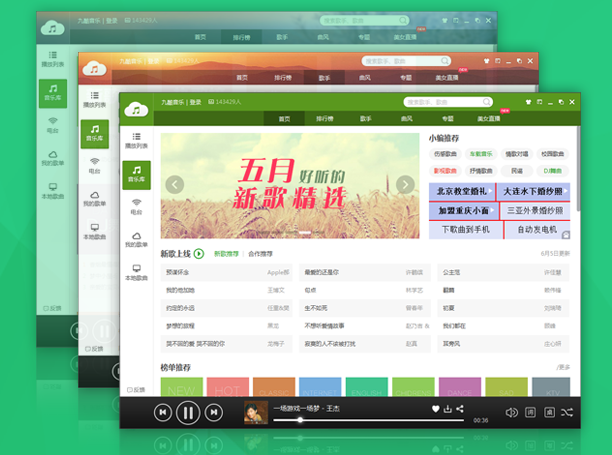Image resolution: width=612 pixels, height=455 pixels.
Task: Open the skin changer shirt icon in front window
Action: click(526, 101)
